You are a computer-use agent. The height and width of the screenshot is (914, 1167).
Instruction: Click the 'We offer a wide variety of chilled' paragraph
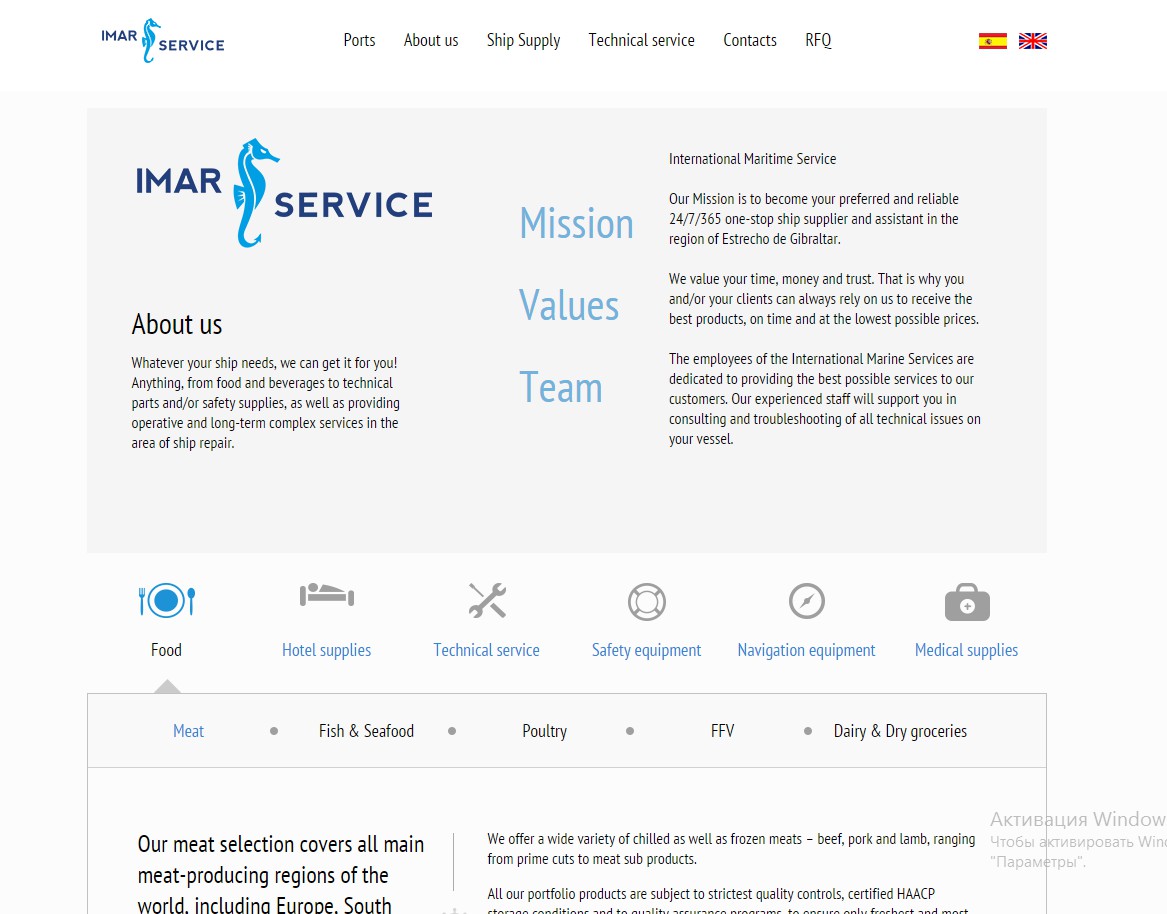[x=731, y=849]
